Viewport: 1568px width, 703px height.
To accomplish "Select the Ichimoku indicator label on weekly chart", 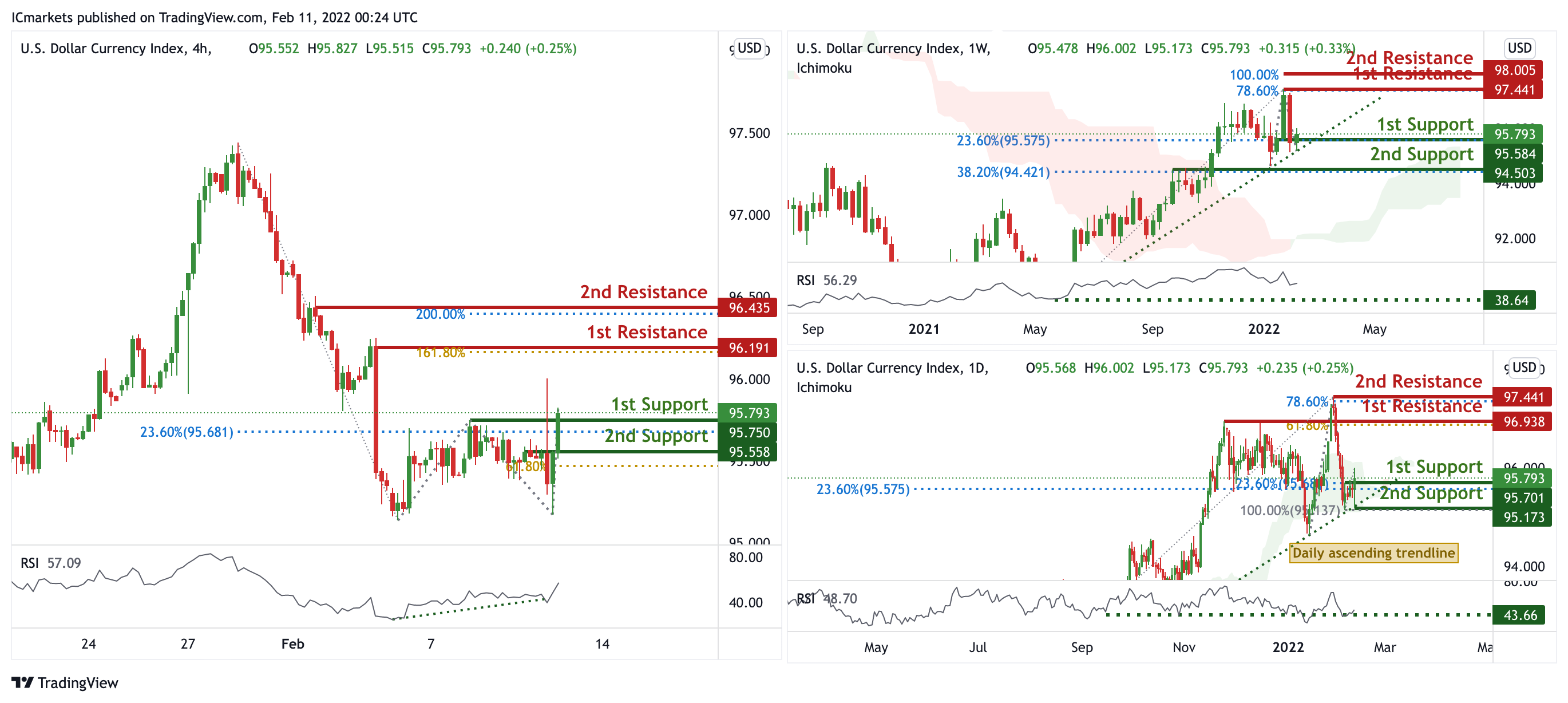I will 823,68.
